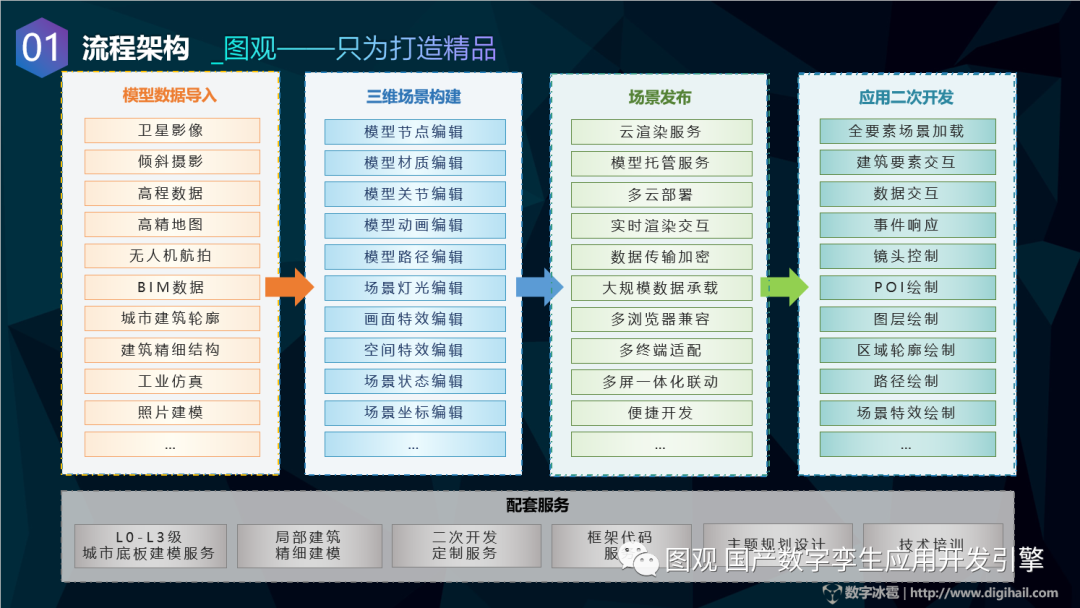Select the 城市建筑轮廓 box
Viewport: 1080px width, 608px height.
tap(172, 318)
